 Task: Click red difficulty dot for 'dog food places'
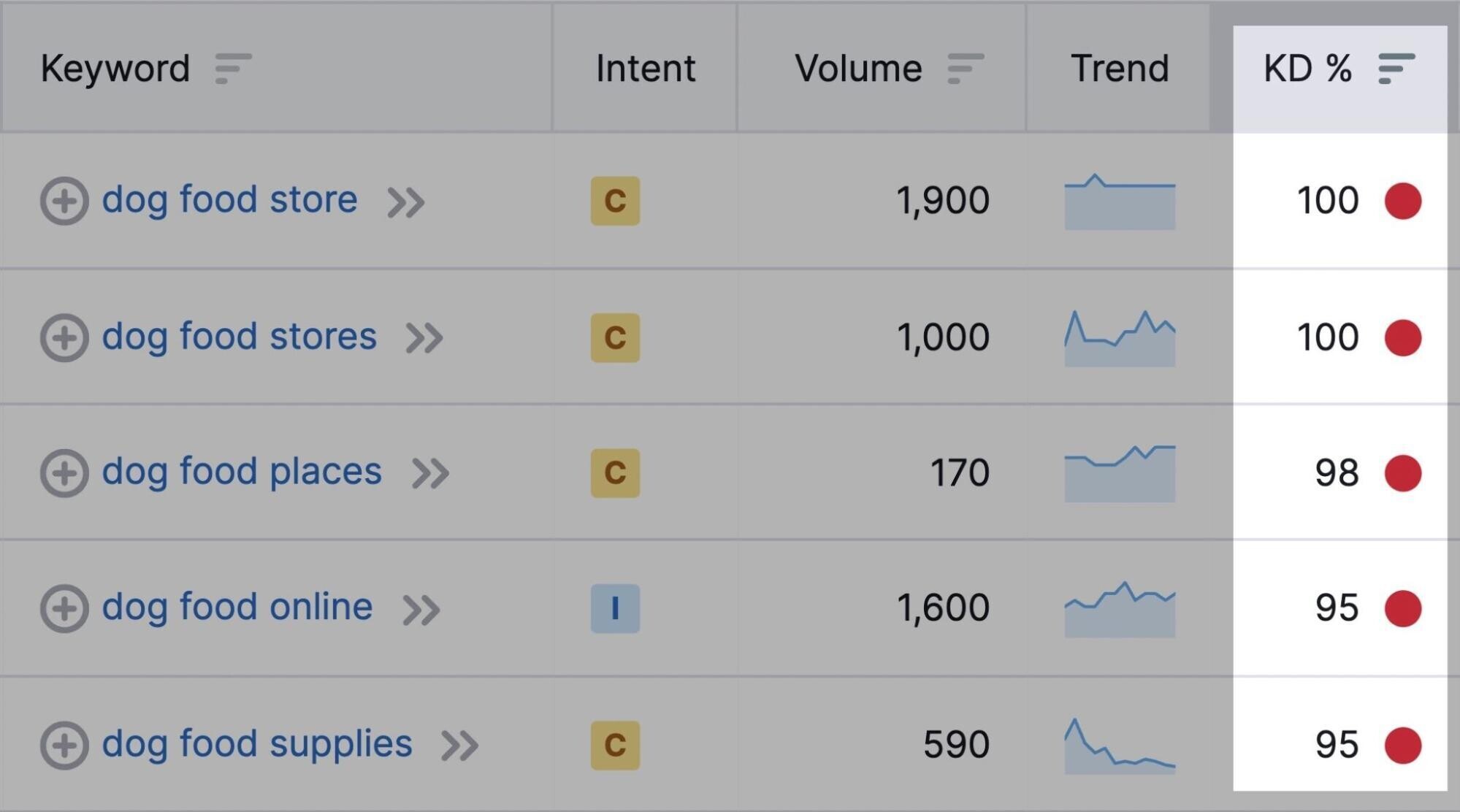click(1403, 472)
